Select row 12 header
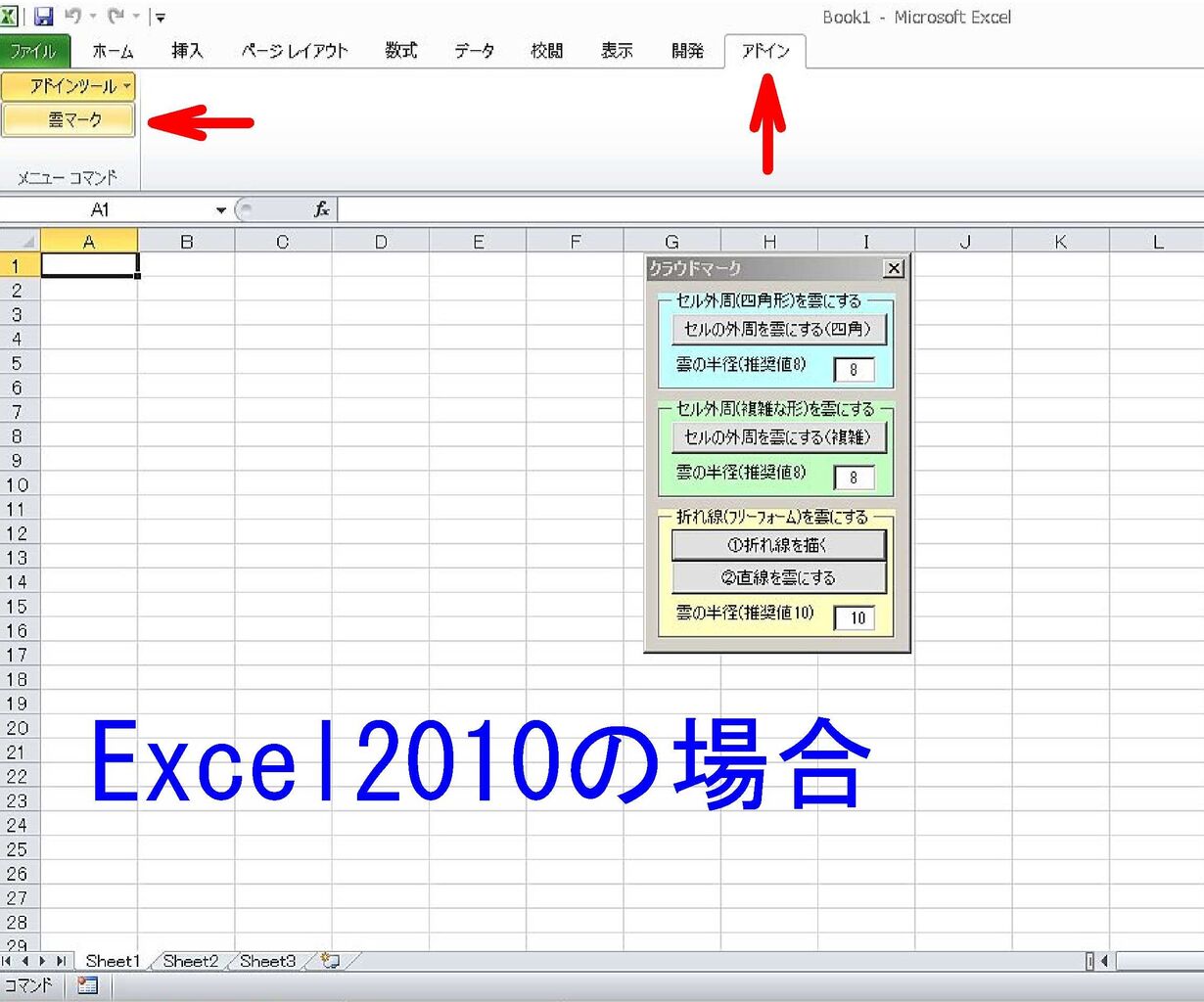The width and height of the screenshot is (1204, 1002). 20,533
